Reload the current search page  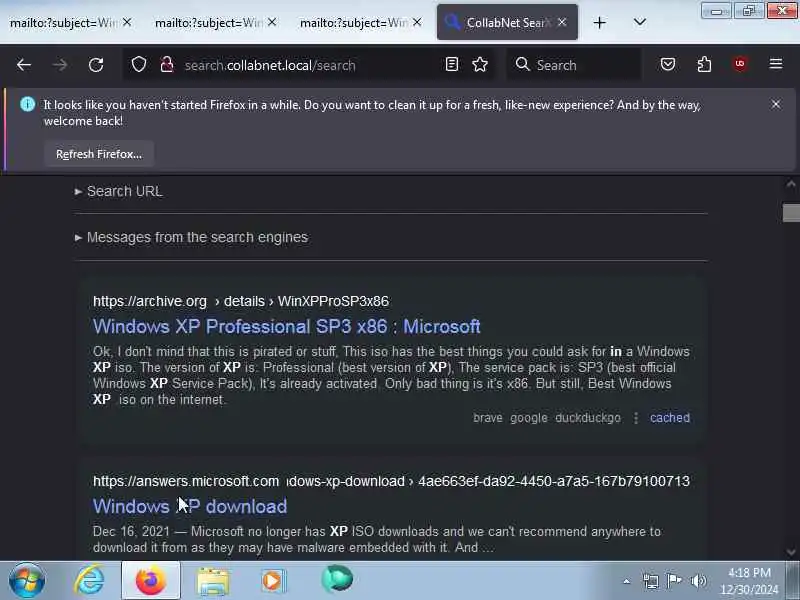click(x=96, y=65)
